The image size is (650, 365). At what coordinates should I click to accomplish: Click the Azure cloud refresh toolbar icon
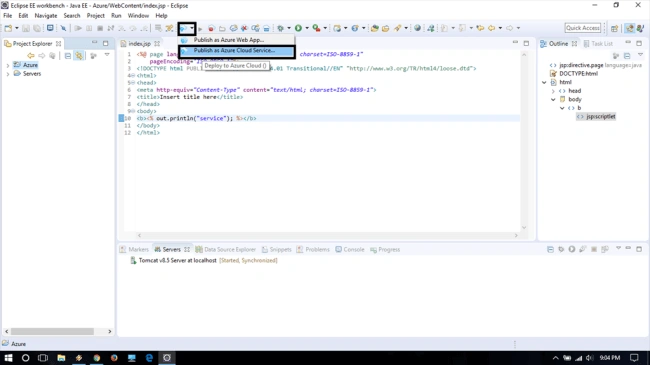tap(233, 28)
